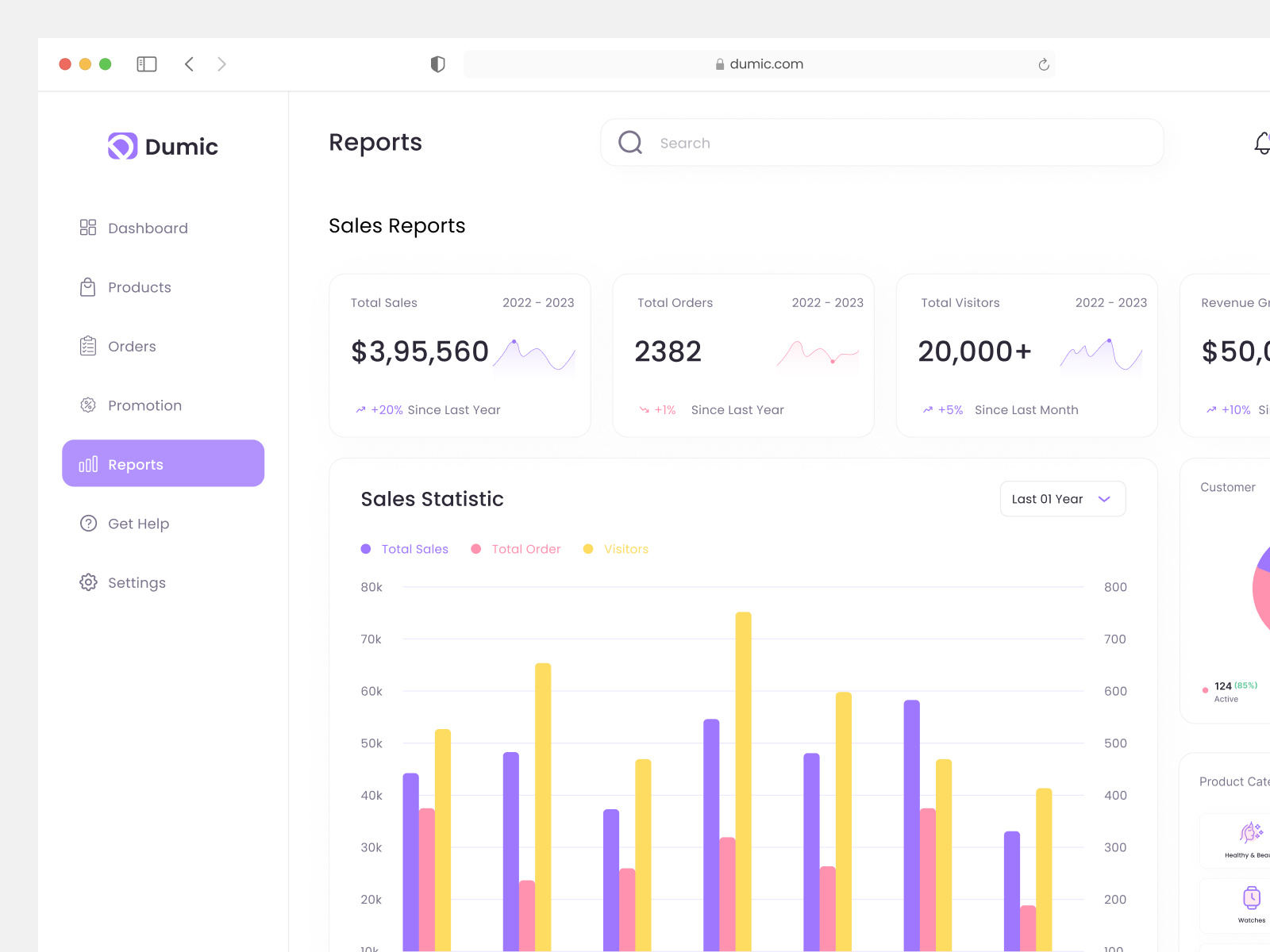Open Products via the bag icon
Screen dimensions: 1270x952
(88, 287)
